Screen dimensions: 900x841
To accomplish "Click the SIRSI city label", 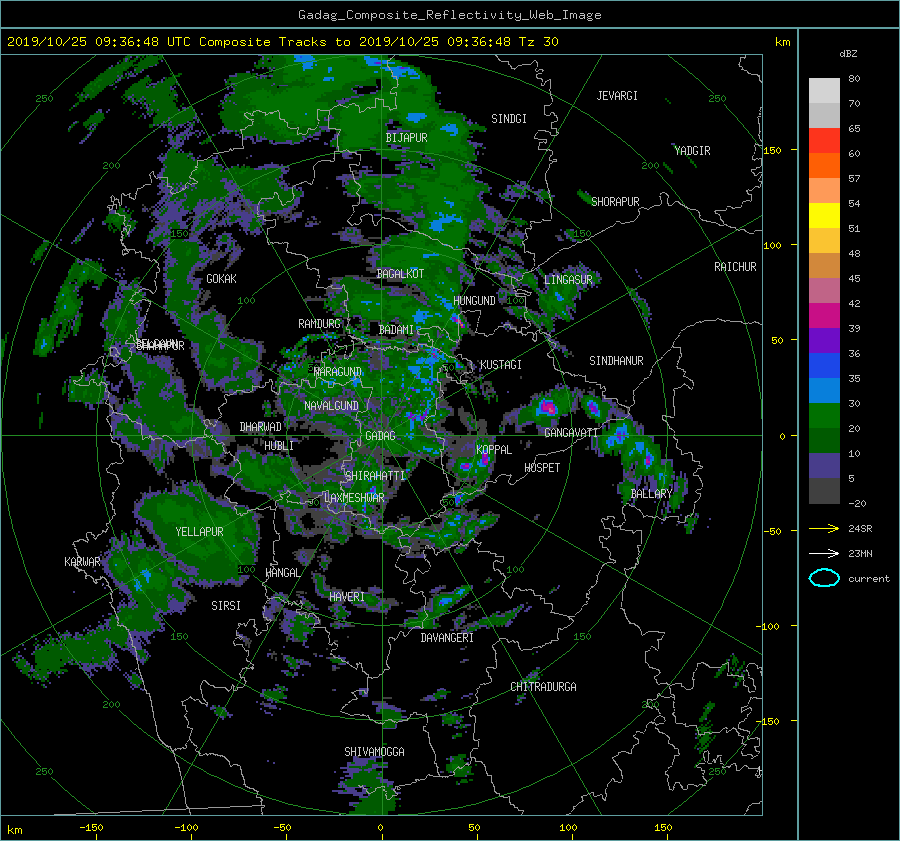I will pos(226,606).
